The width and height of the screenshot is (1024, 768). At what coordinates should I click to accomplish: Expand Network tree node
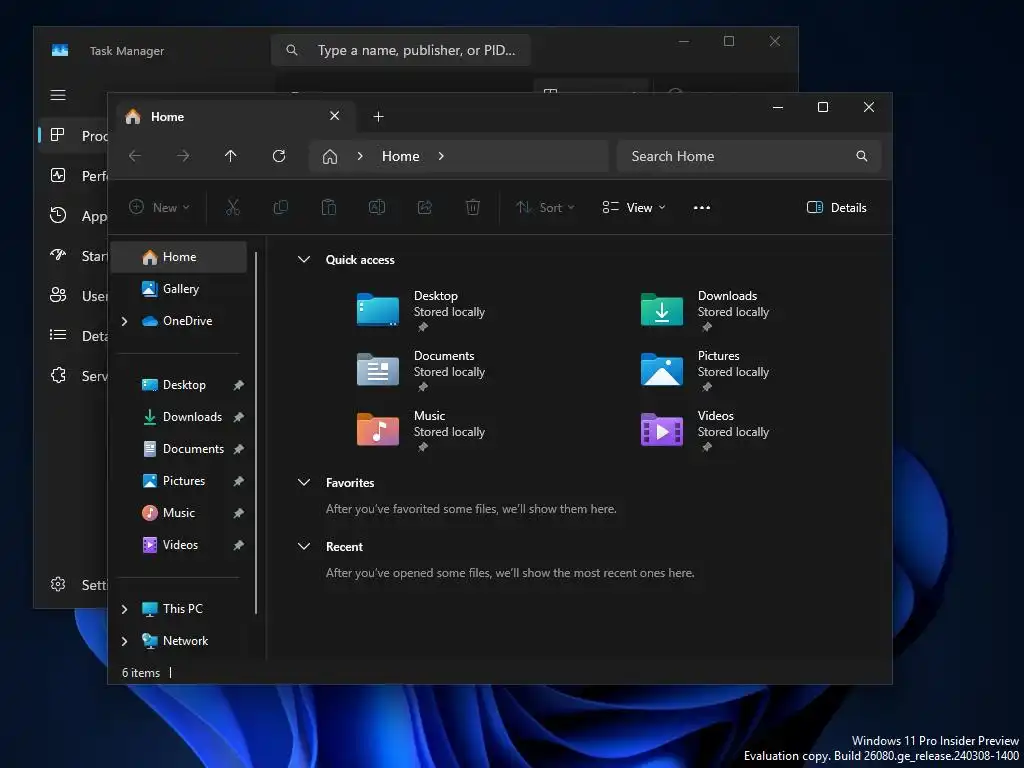pyautogui.click(x=124, y=641)
